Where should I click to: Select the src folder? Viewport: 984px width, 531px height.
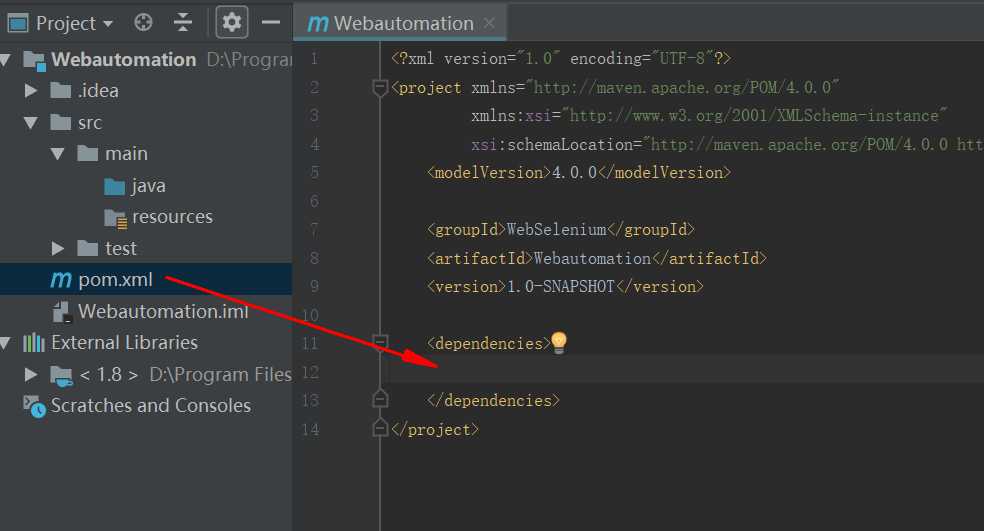(x=90, y=123)
